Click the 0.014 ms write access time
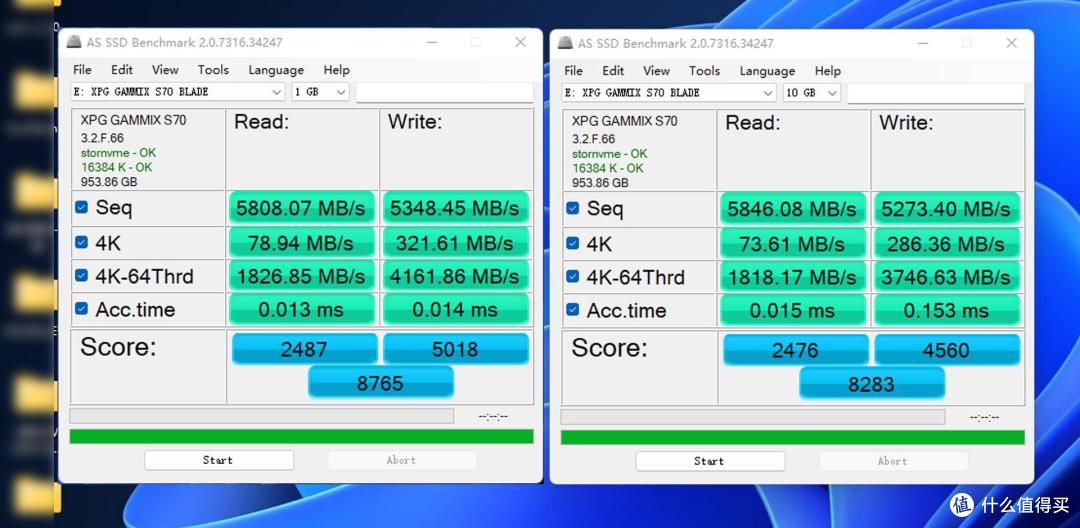The image size is (1080, 528). pyautogui.click(x=455, y=309)
